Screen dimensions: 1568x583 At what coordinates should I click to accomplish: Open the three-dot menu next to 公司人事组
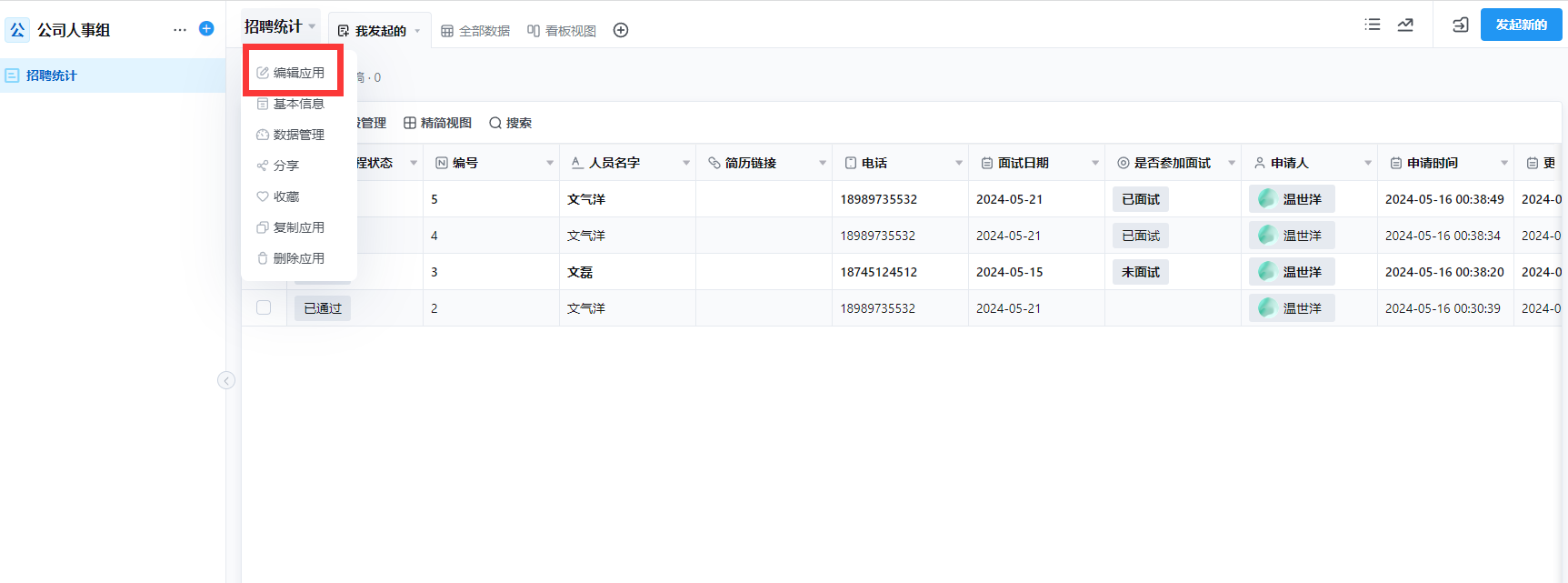[180, 30]
